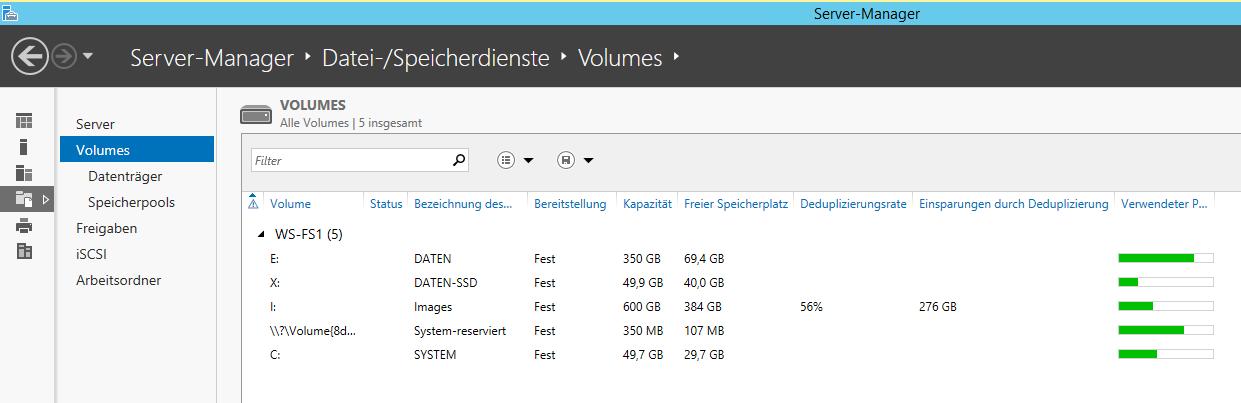Viewport: 1241px width, 403px height.
Task: Sort by Einsparungen durch Deduplizierung header
Action: pos(1014,204)
